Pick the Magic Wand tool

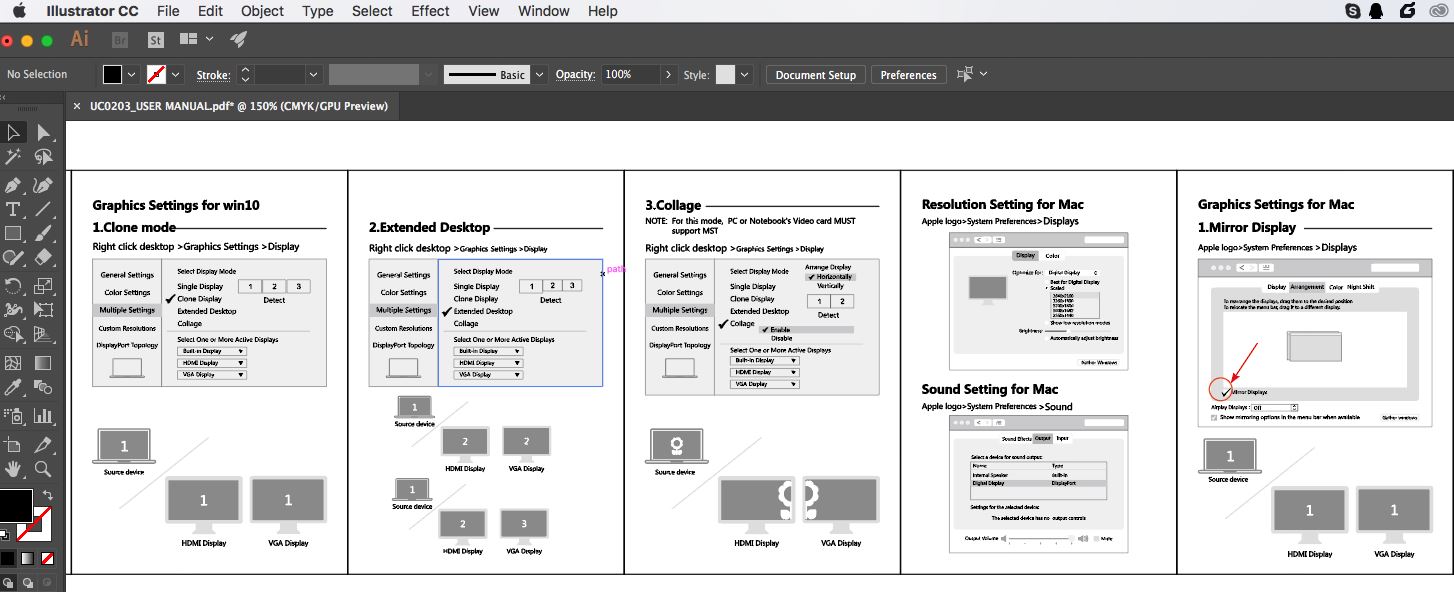pyautogui.click(x=14, y=157)
